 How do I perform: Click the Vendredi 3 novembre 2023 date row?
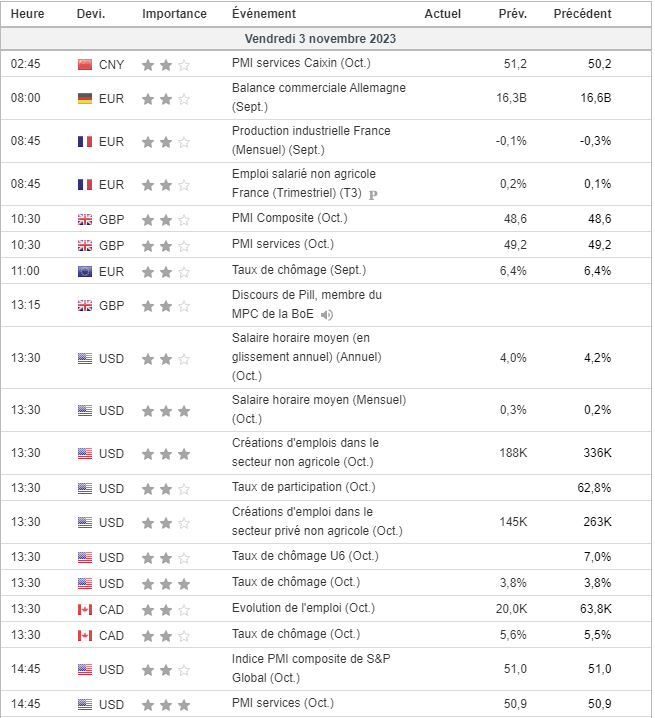[326, 38]
